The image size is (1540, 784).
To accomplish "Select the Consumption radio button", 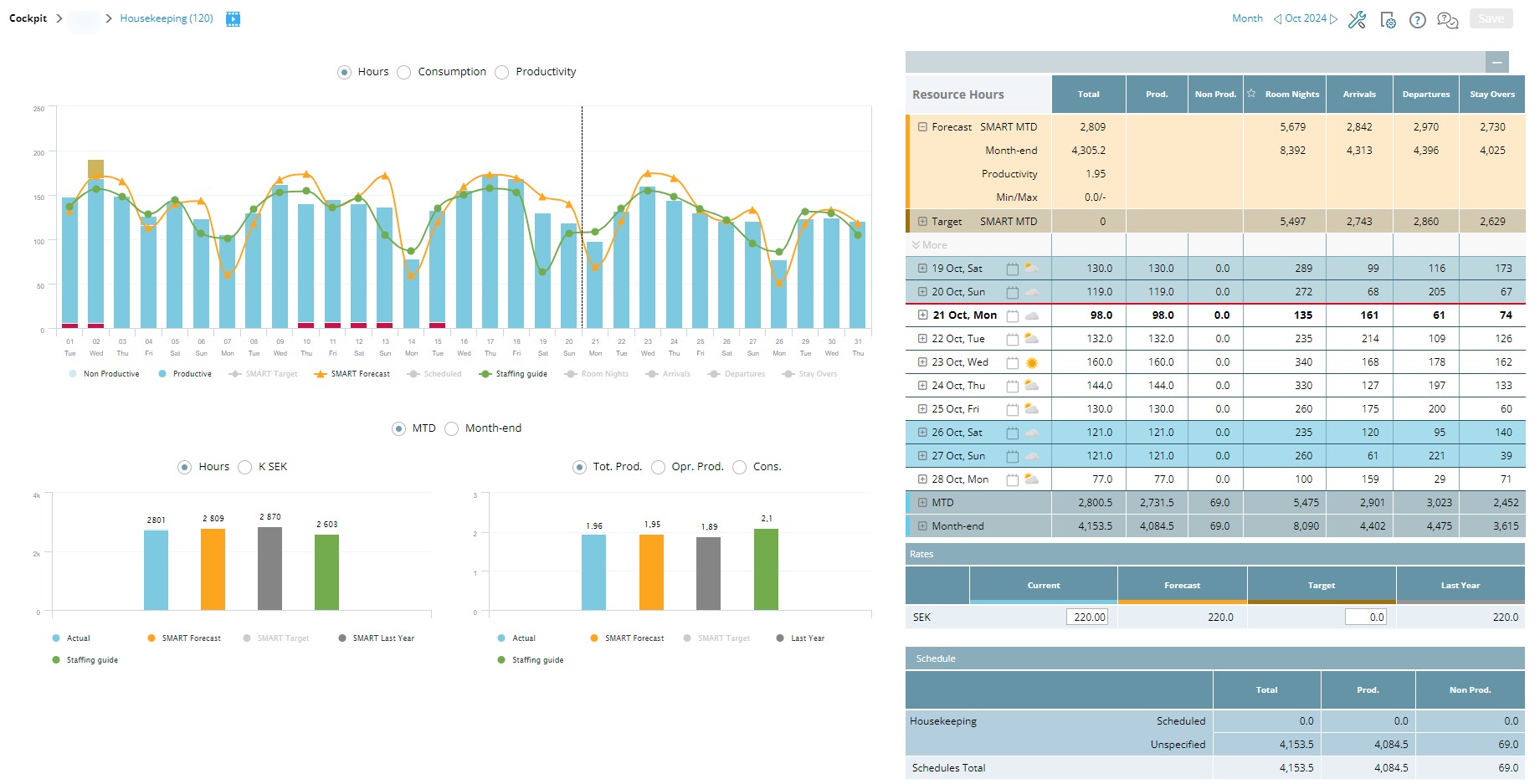I will click(404, 72).
